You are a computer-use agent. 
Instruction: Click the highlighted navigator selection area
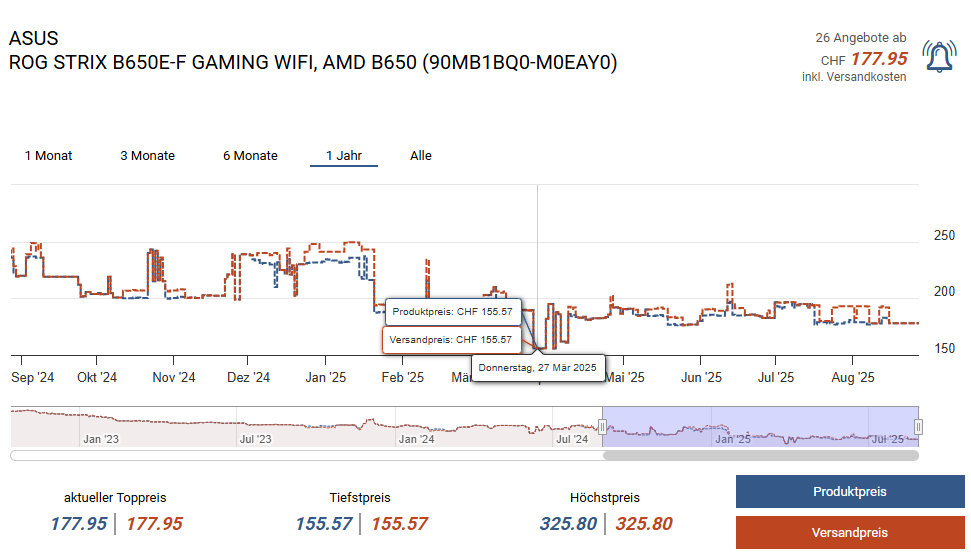(x=760, y=427)
